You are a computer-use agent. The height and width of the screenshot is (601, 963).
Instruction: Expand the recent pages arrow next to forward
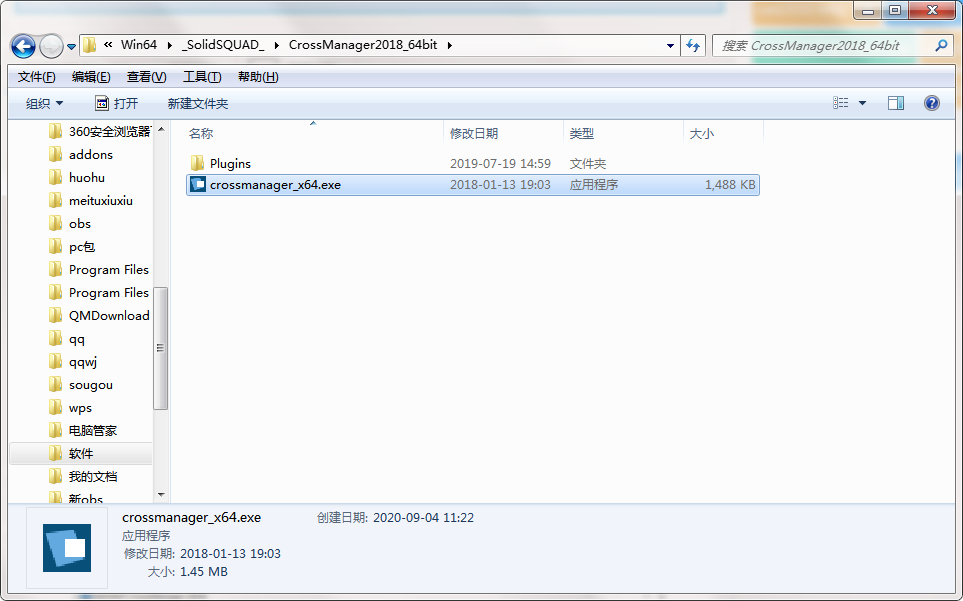click(71, 47)
